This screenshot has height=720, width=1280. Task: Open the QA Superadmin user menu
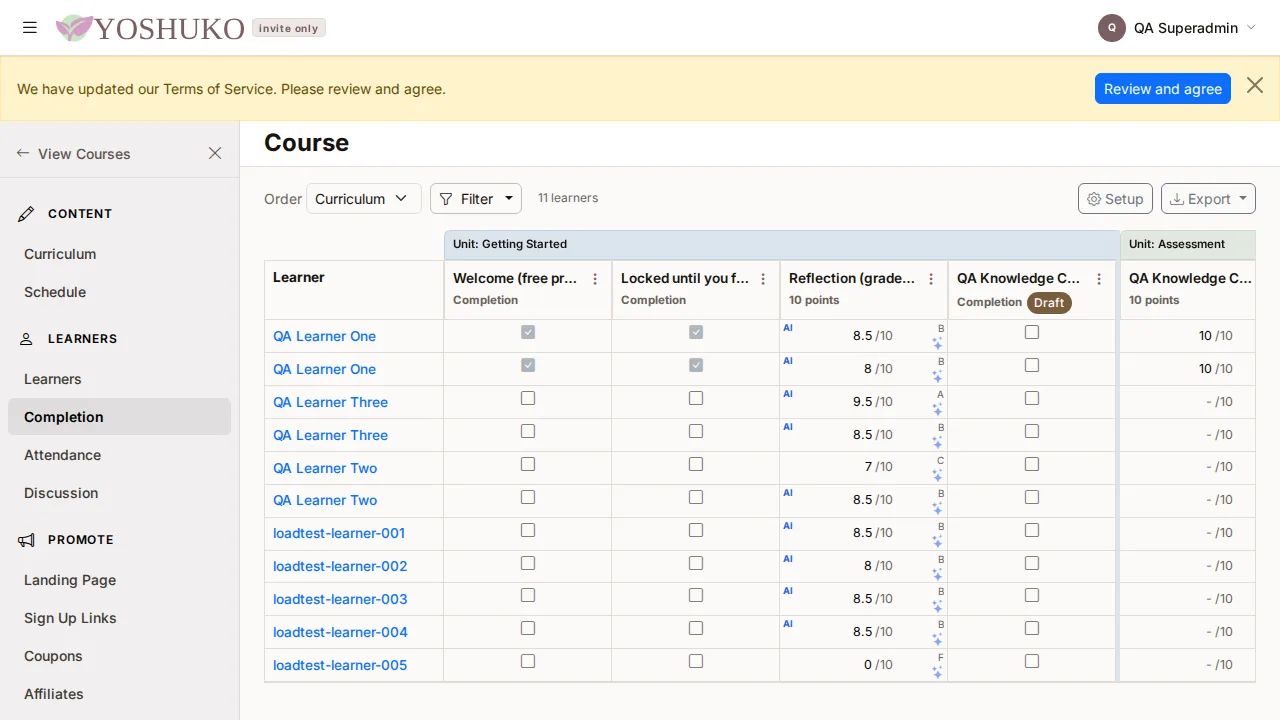(1177, 28)
